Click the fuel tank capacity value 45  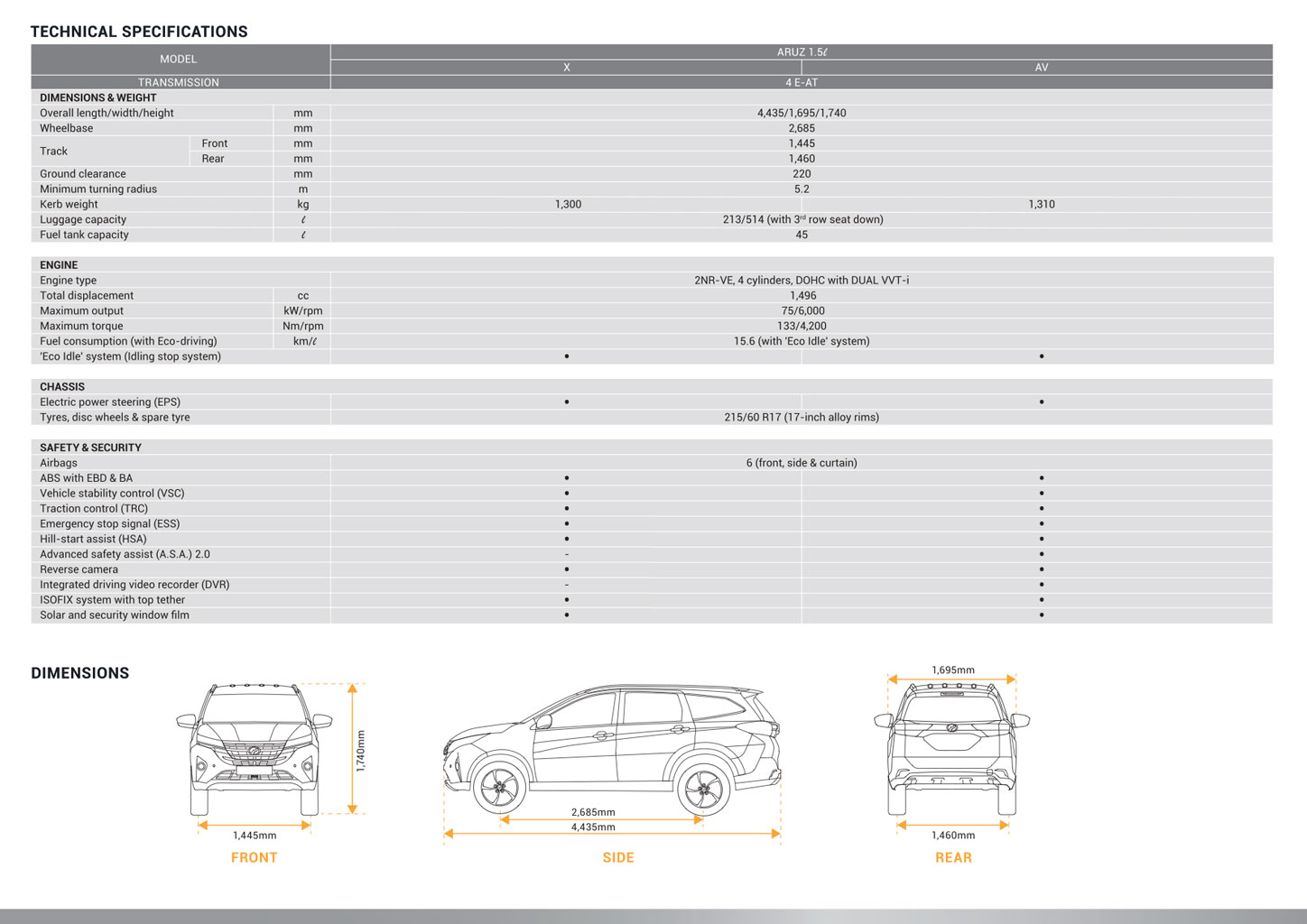[802, 235]
